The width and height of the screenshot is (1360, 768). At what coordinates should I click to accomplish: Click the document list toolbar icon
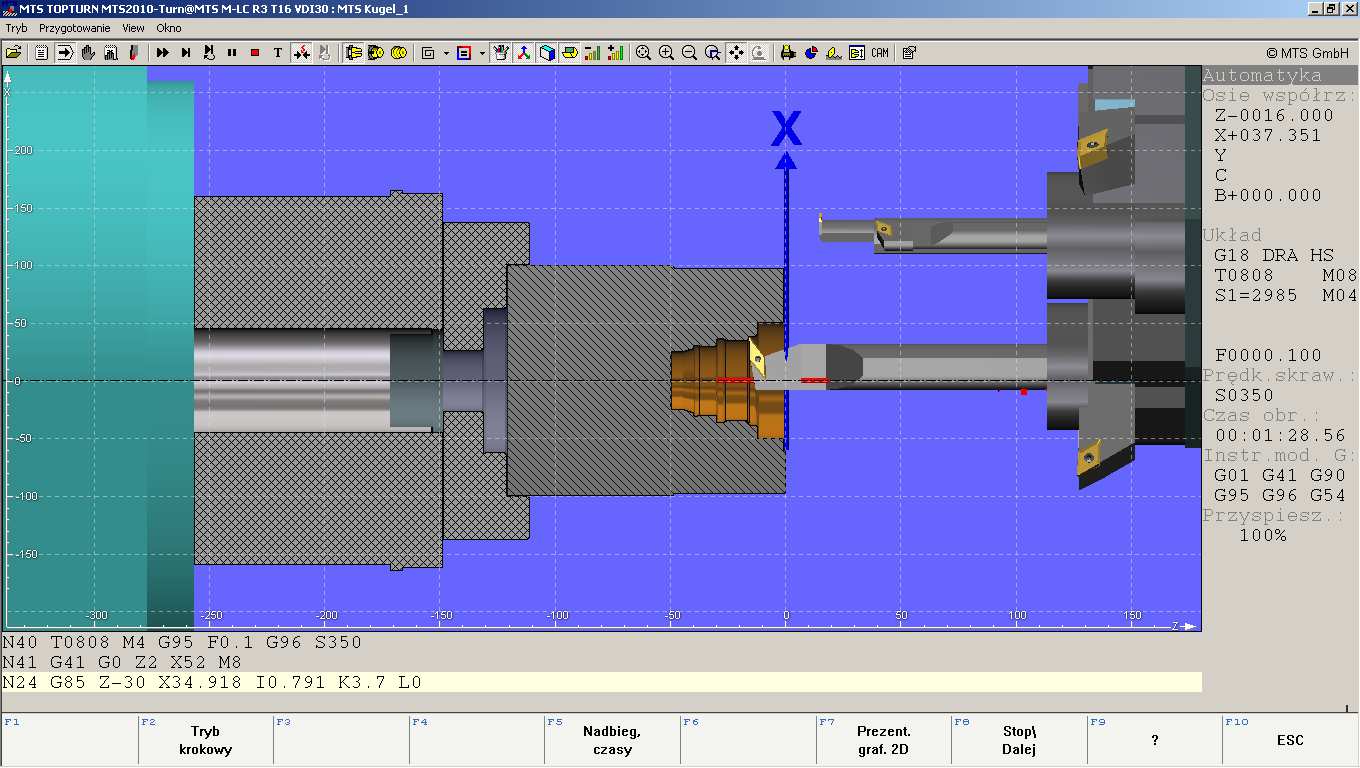pyautogui.click(x=41, y=52)
